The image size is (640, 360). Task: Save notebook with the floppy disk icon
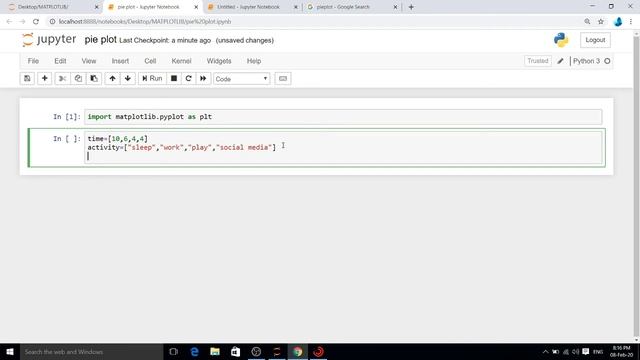click(27, 78)
